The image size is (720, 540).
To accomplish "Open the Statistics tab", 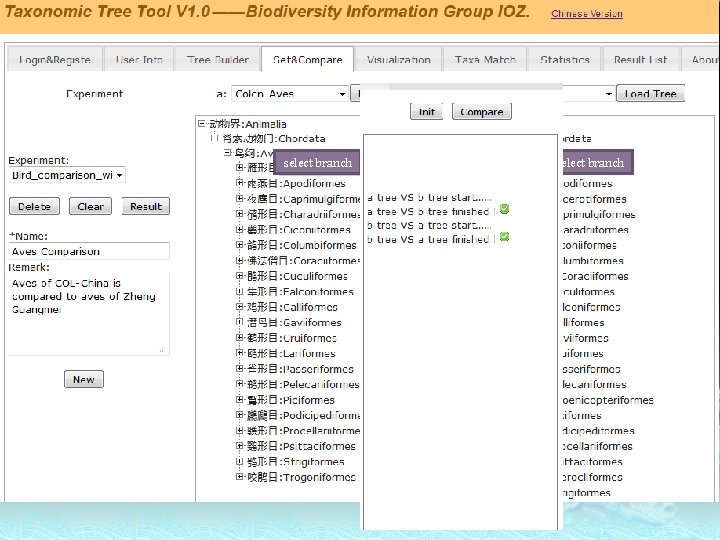I will [x=565, y=60].
